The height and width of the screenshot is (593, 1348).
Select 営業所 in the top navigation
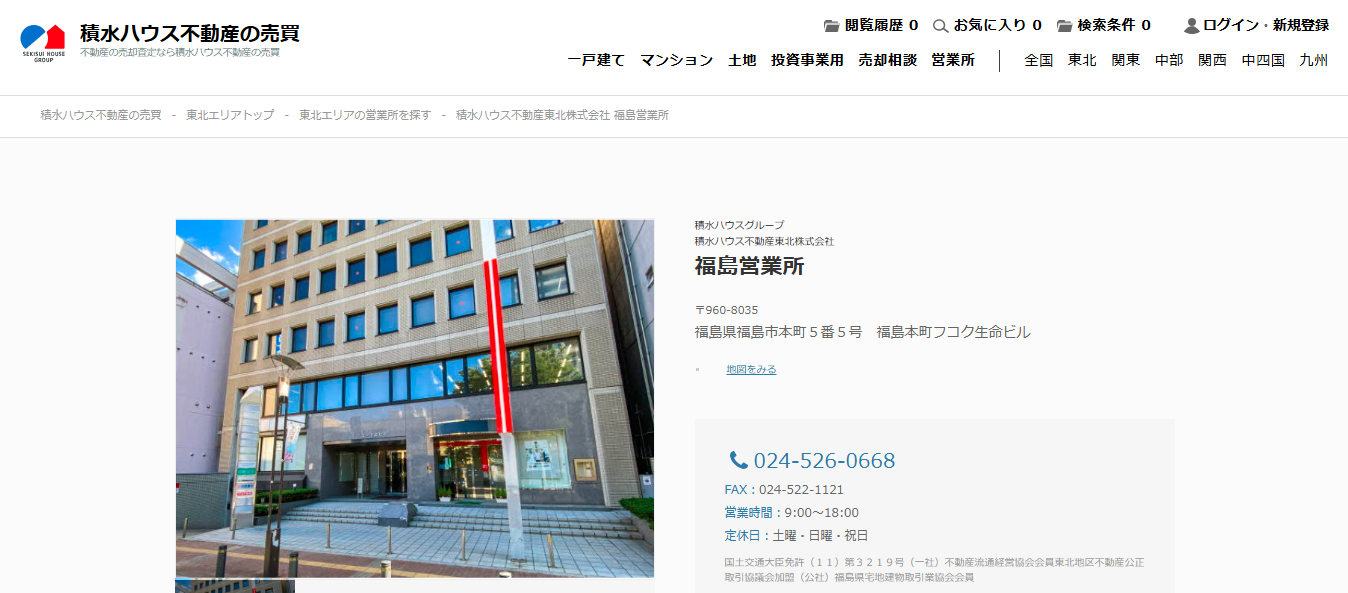point(952,60)
